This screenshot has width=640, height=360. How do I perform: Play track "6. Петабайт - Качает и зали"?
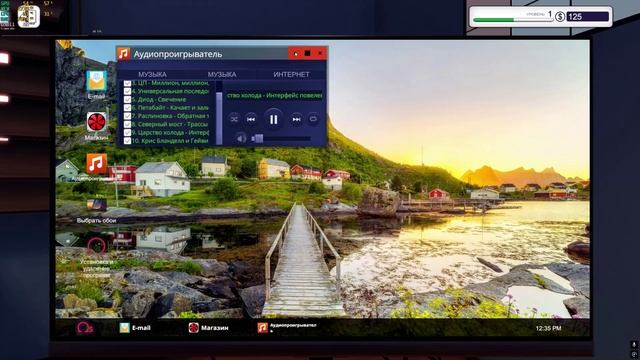click(x=170, y=108)
